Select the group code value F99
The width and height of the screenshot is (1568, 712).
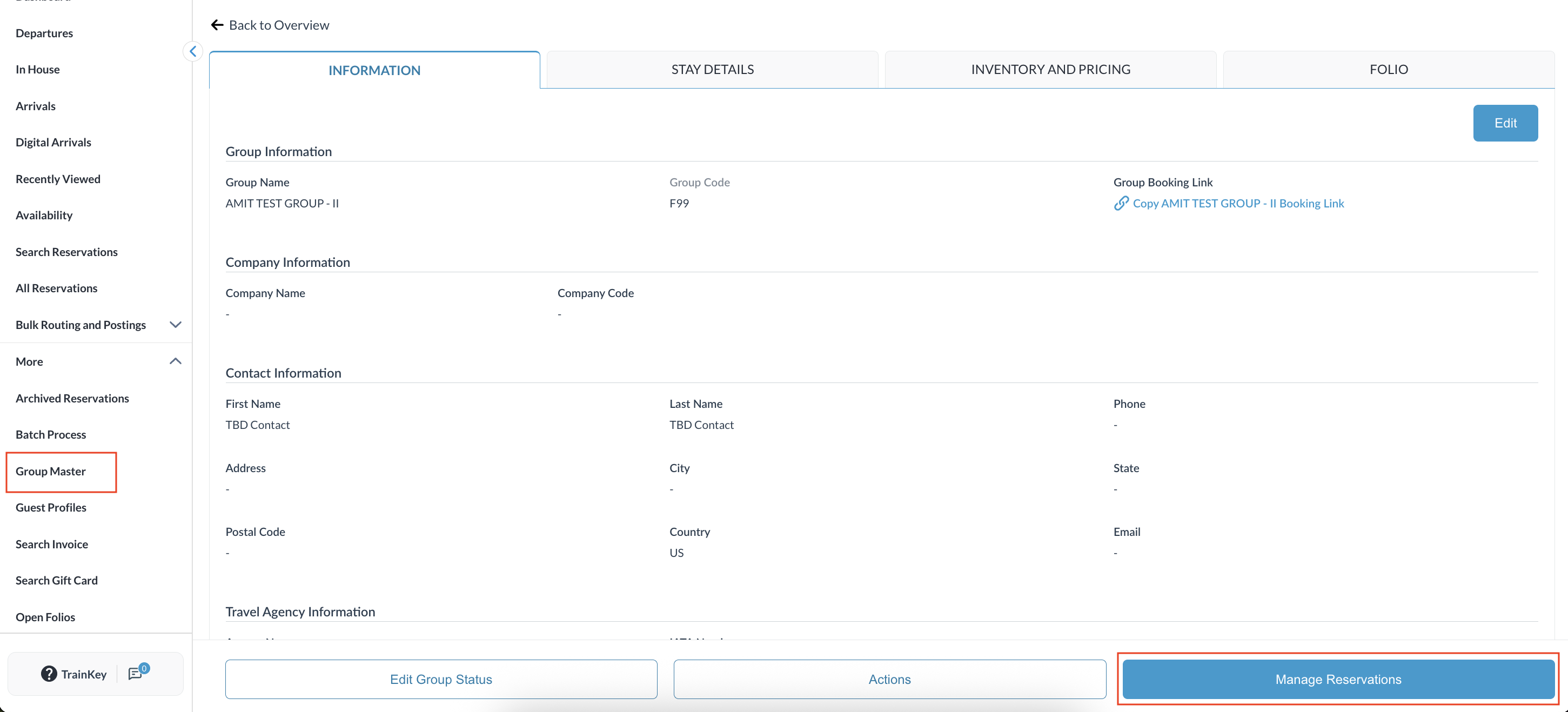click(x=679, y=203)
